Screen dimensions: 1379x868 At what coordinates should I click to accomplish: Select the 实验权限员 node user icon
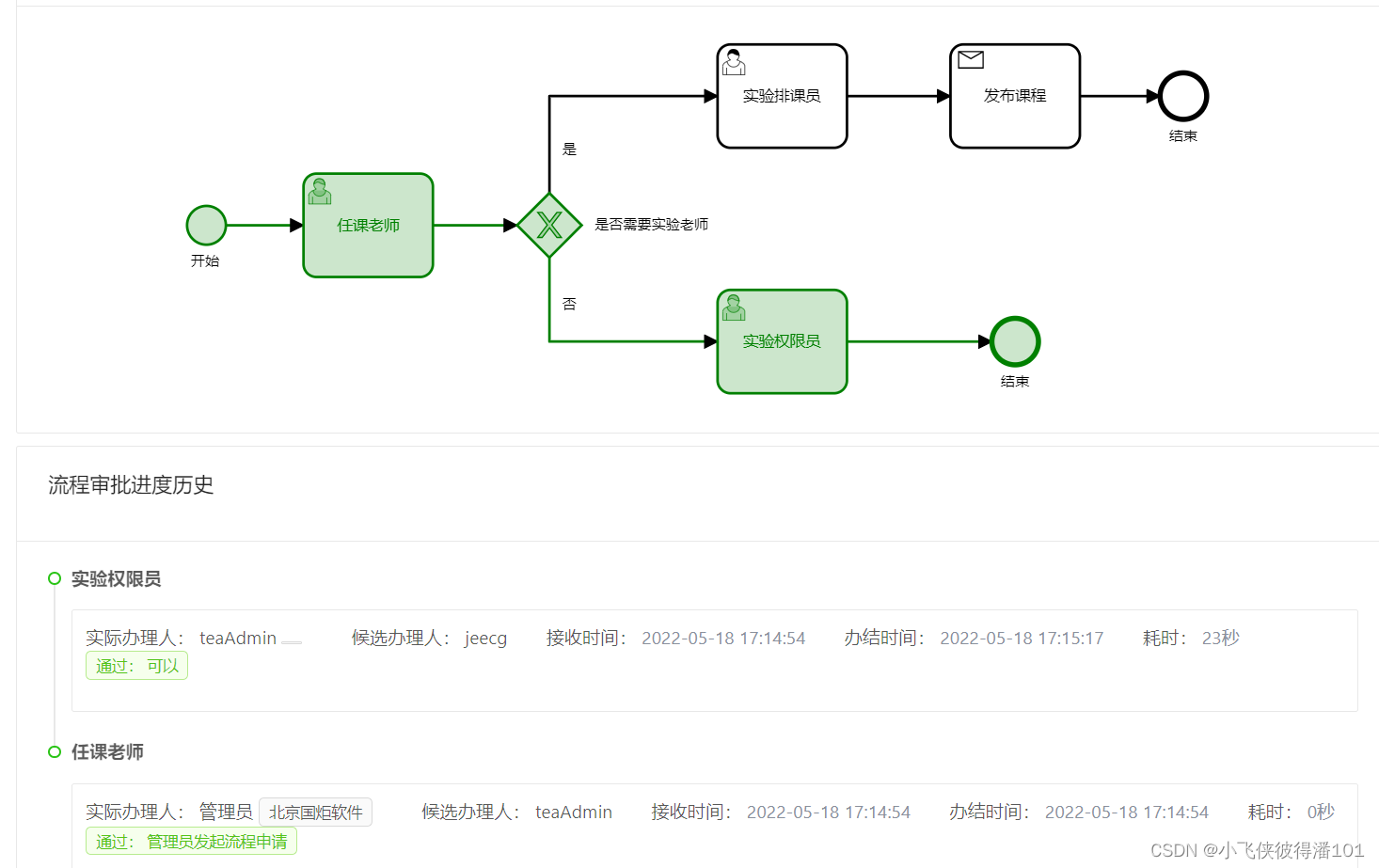[x=734, y=308]
